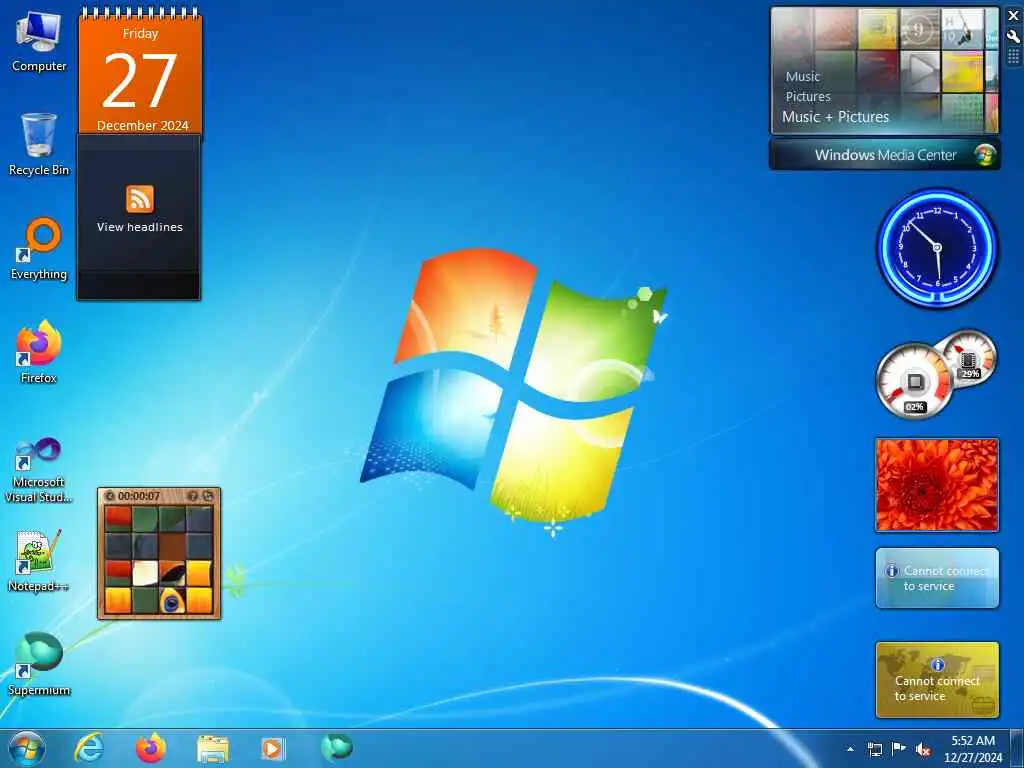The image size is (1024, 768).
Task: Select Music + Pictures heading
Action: click(x=835, y=117)
